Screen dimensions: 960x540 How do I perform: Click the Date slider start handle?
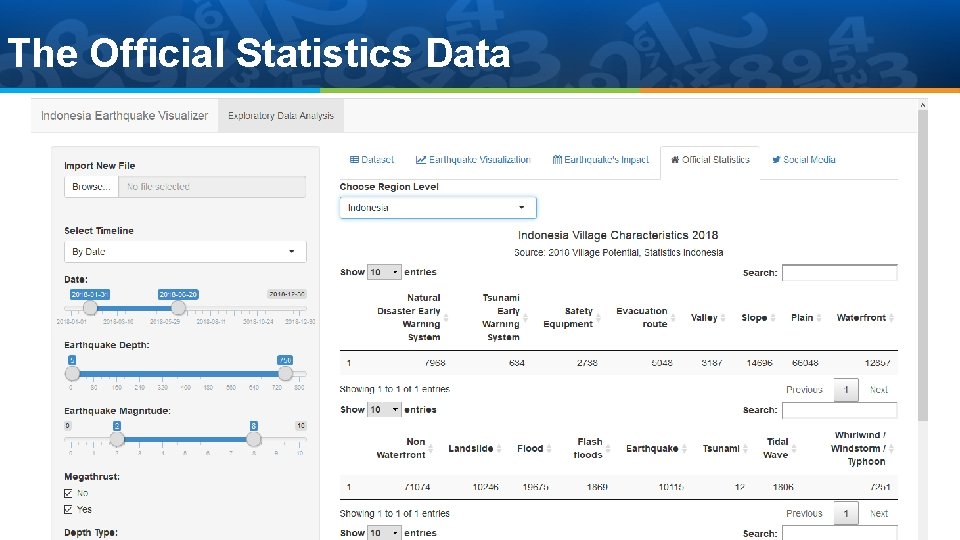(x=90, y=307)
